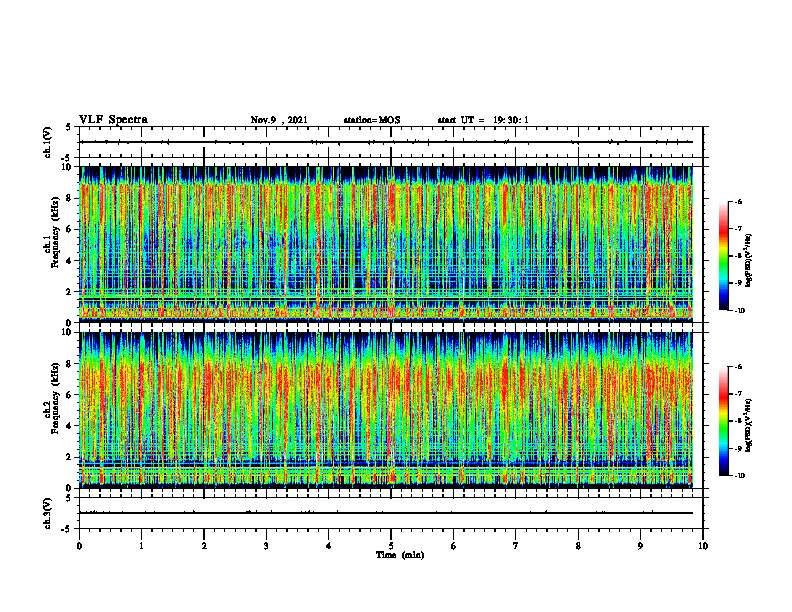Click the 6 minute tick label on time axis
792x612 pixels.
click(454, 546)
